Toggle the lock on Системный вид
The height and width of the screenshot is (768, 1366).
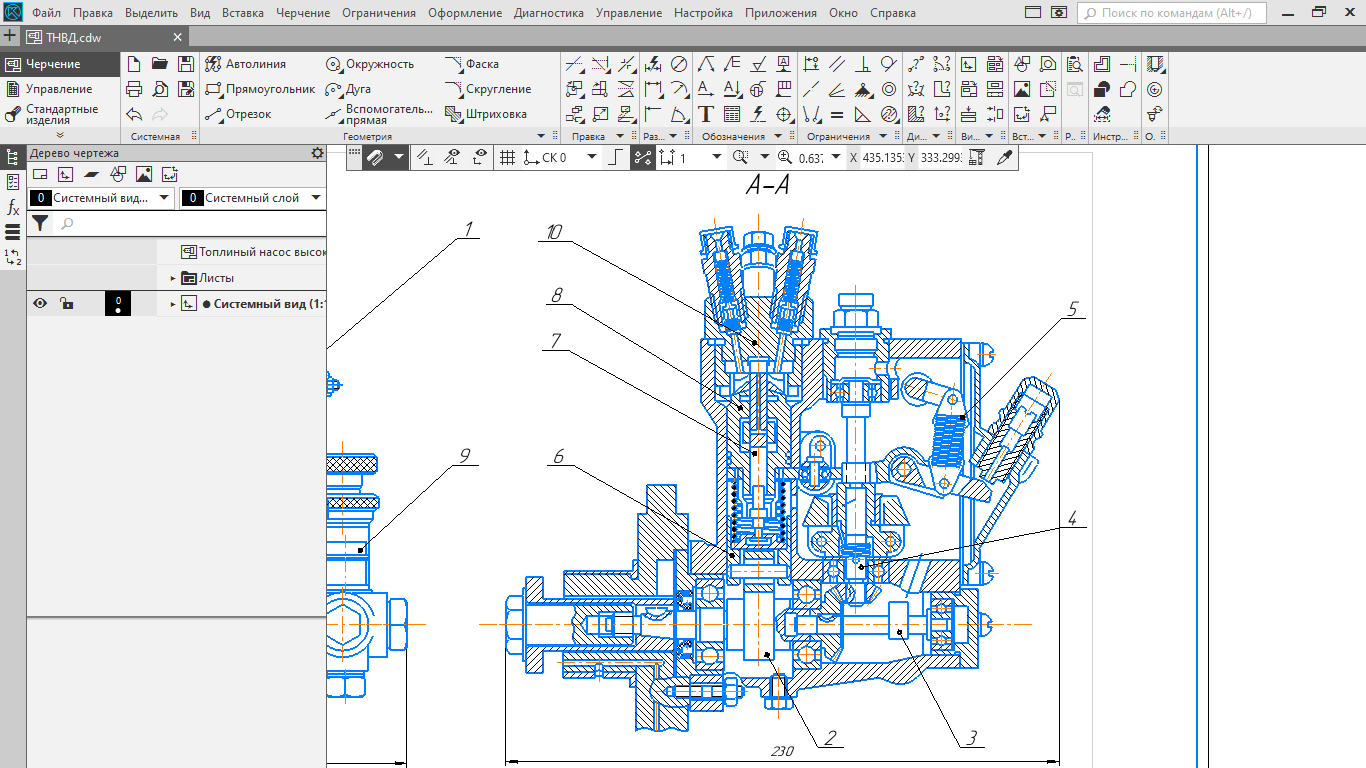66,304
